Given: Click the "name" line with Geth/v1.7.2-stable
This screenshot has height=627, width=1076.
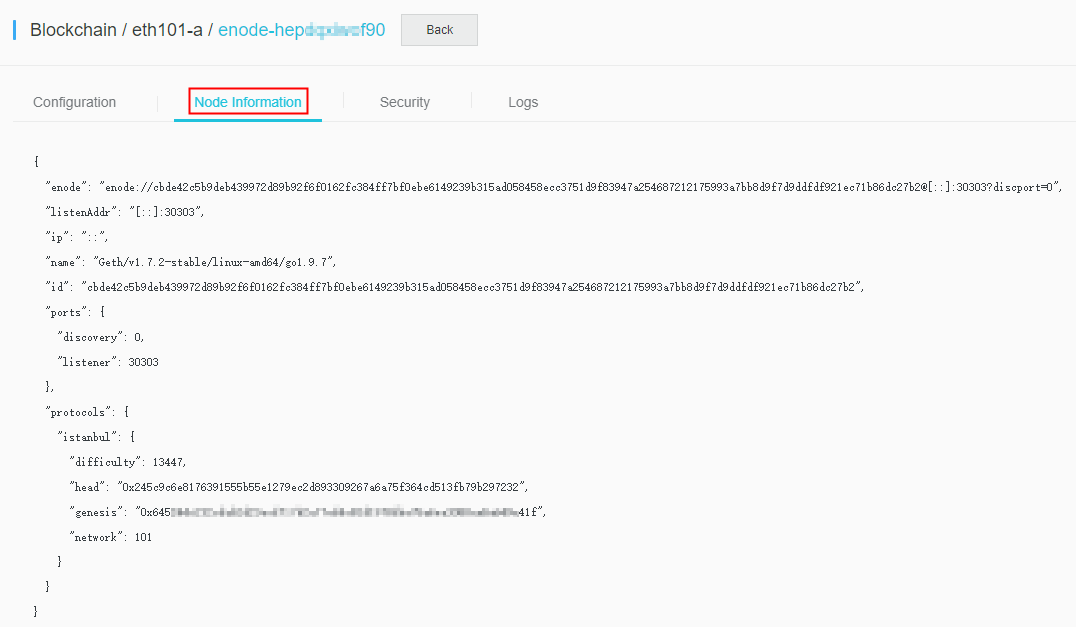Looking at the screenshot, I should 191,262.
